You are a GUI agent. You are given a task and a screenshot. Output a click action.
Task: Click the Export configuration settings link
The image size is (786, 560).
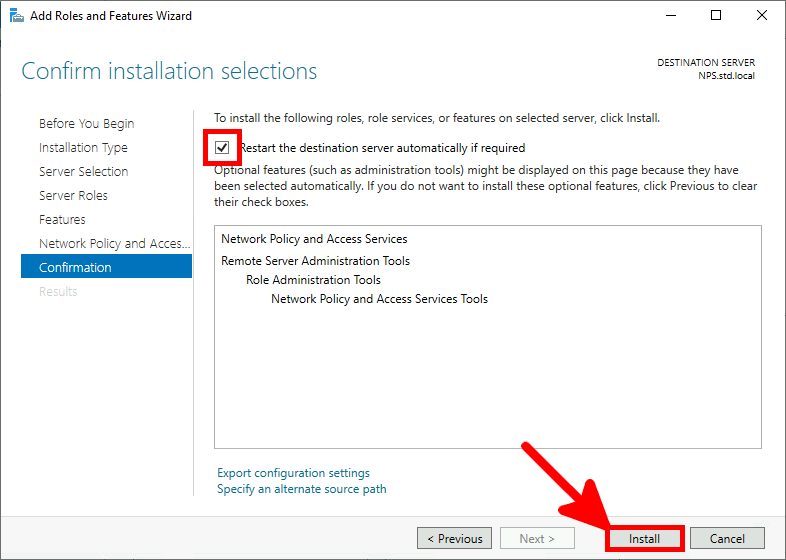tap(293, 473)
